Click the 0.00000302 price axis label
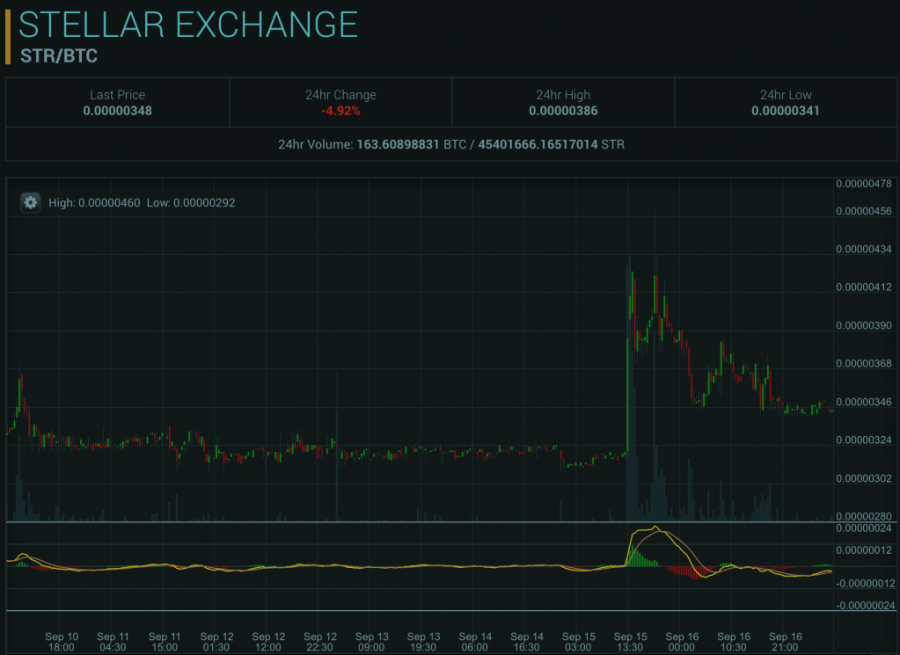 point(864,478)
